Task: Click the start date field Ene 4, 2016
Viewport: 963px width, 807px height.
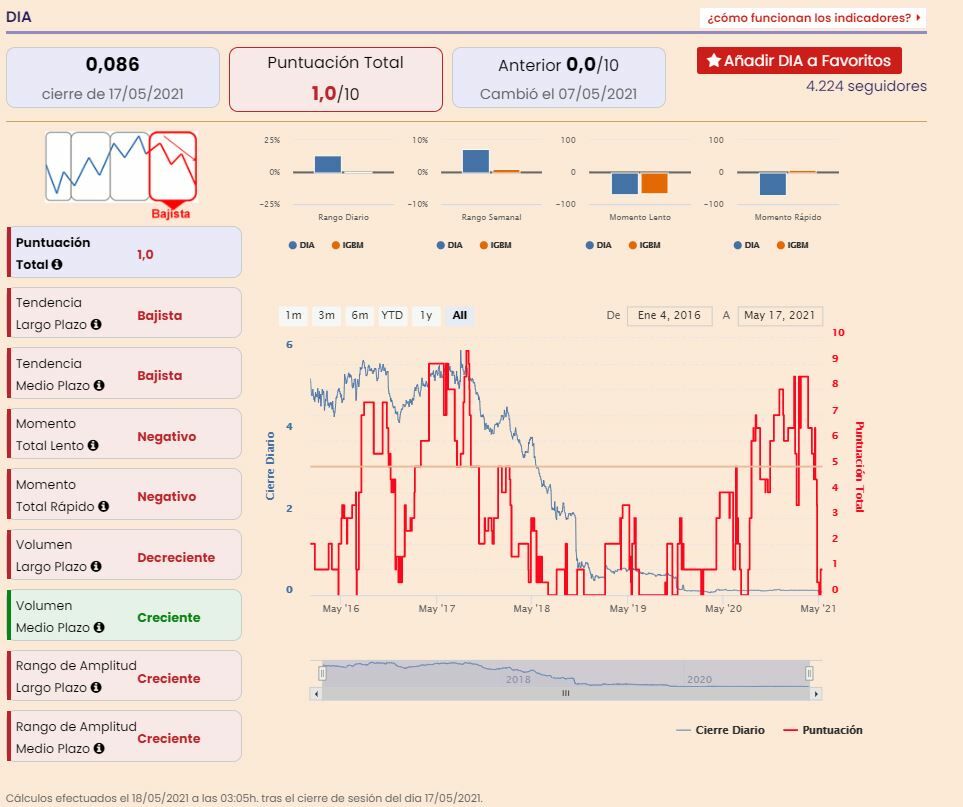Action: point(669,316)
